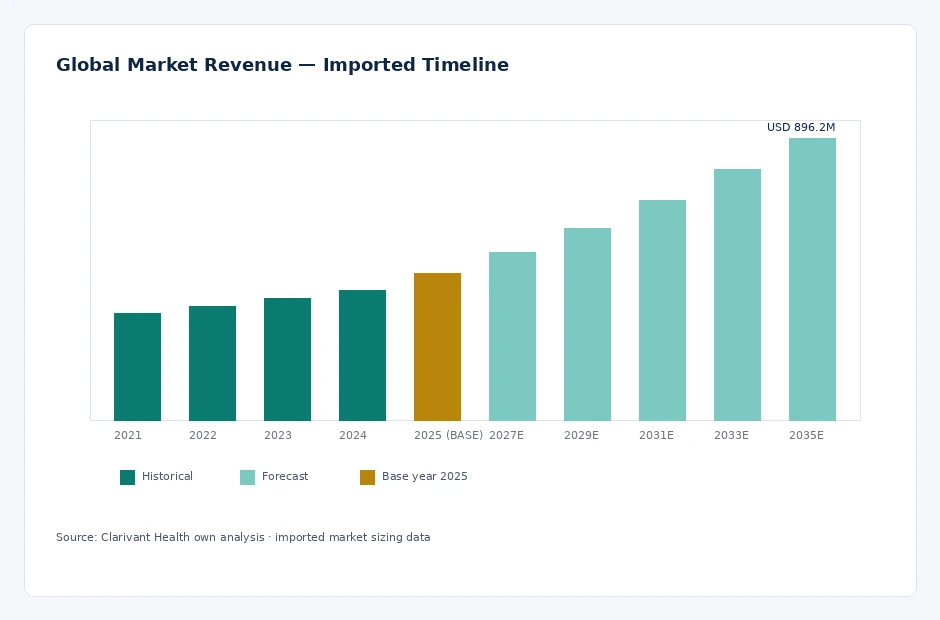Select the golden 2025 base year bar

click(437, 347)
